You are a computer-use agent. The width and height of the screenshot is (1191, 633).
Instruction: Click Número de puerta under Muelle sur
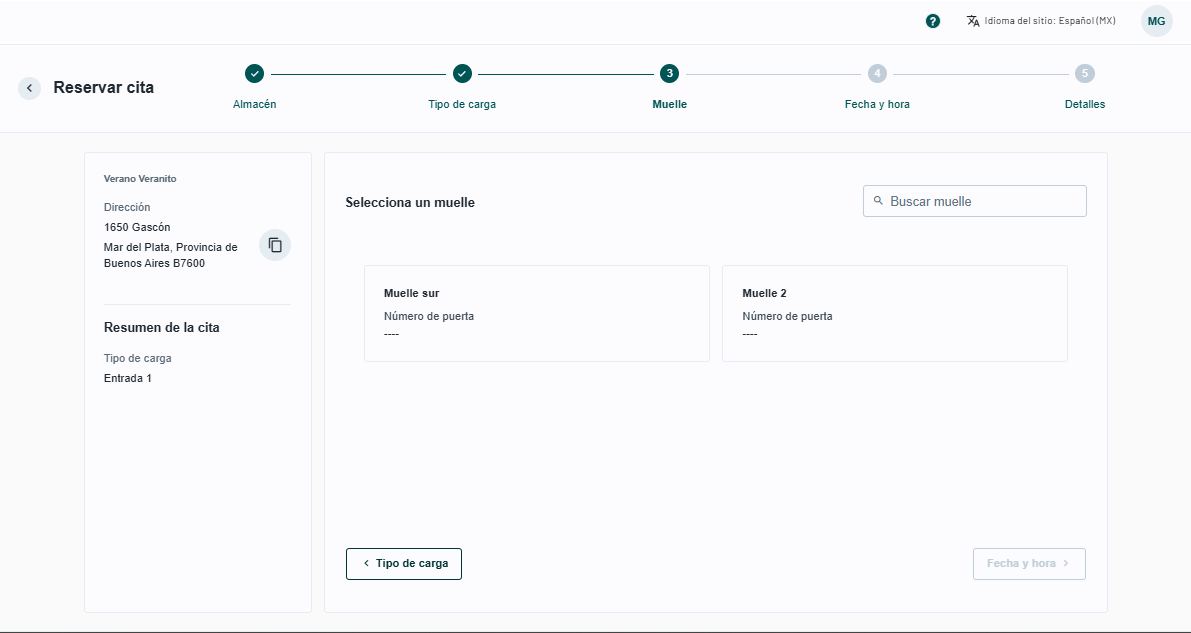pyautogui.click(x=429, y=316)
